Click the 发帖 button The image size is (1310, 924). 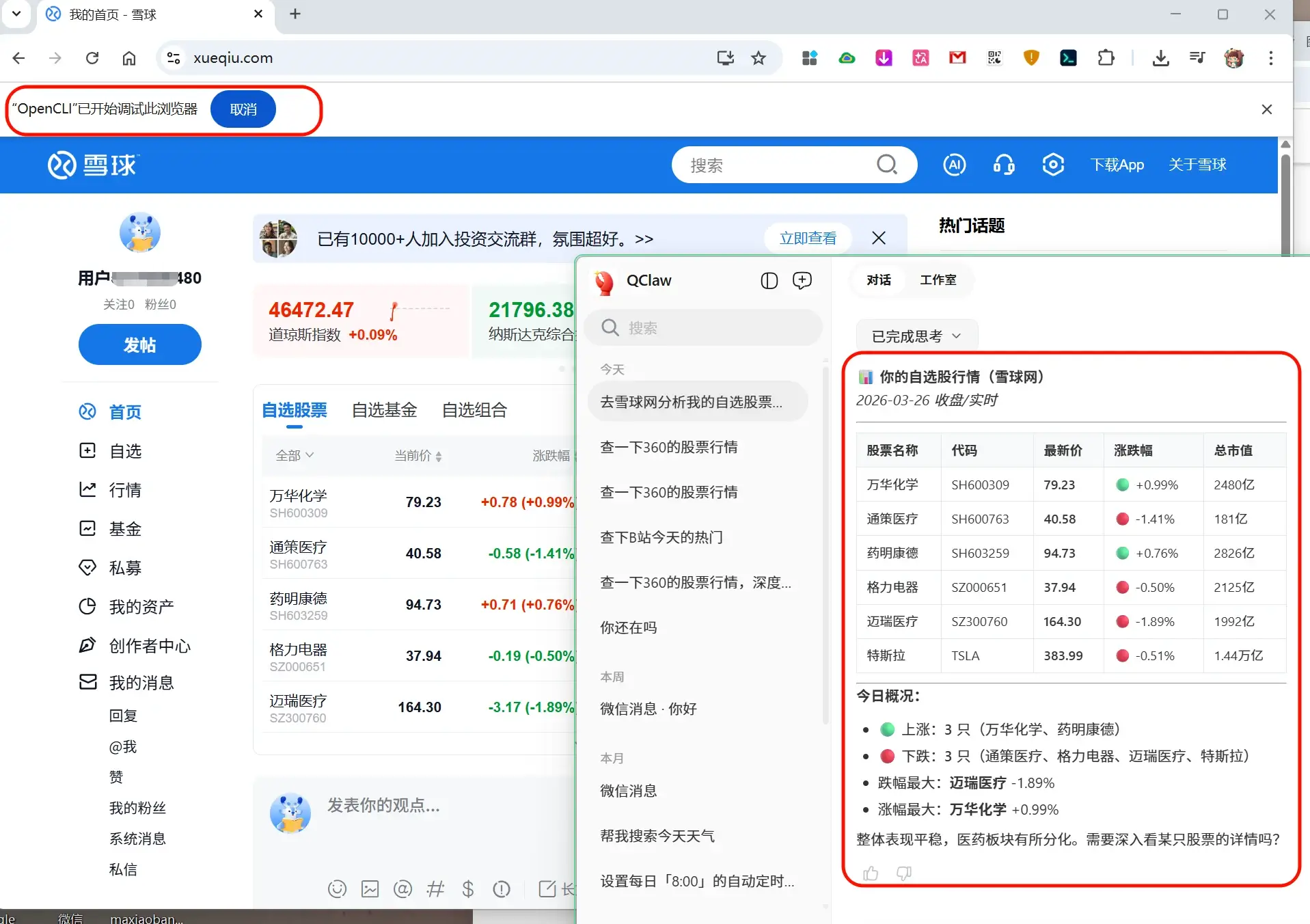click(x=139, y=345)
